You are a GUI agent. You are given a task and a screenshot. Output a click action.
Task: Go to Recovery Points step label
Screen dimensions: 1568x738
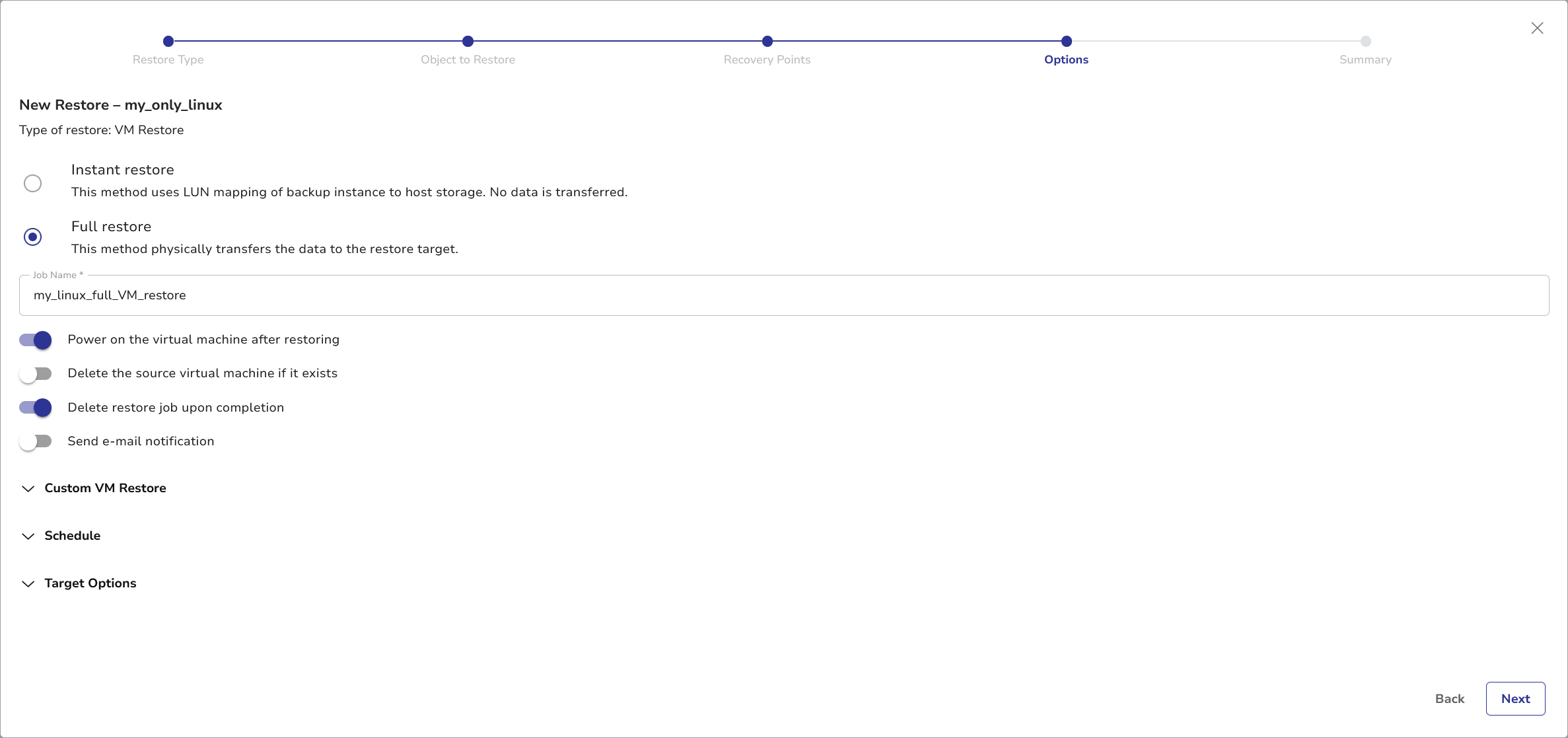(767, 59)
